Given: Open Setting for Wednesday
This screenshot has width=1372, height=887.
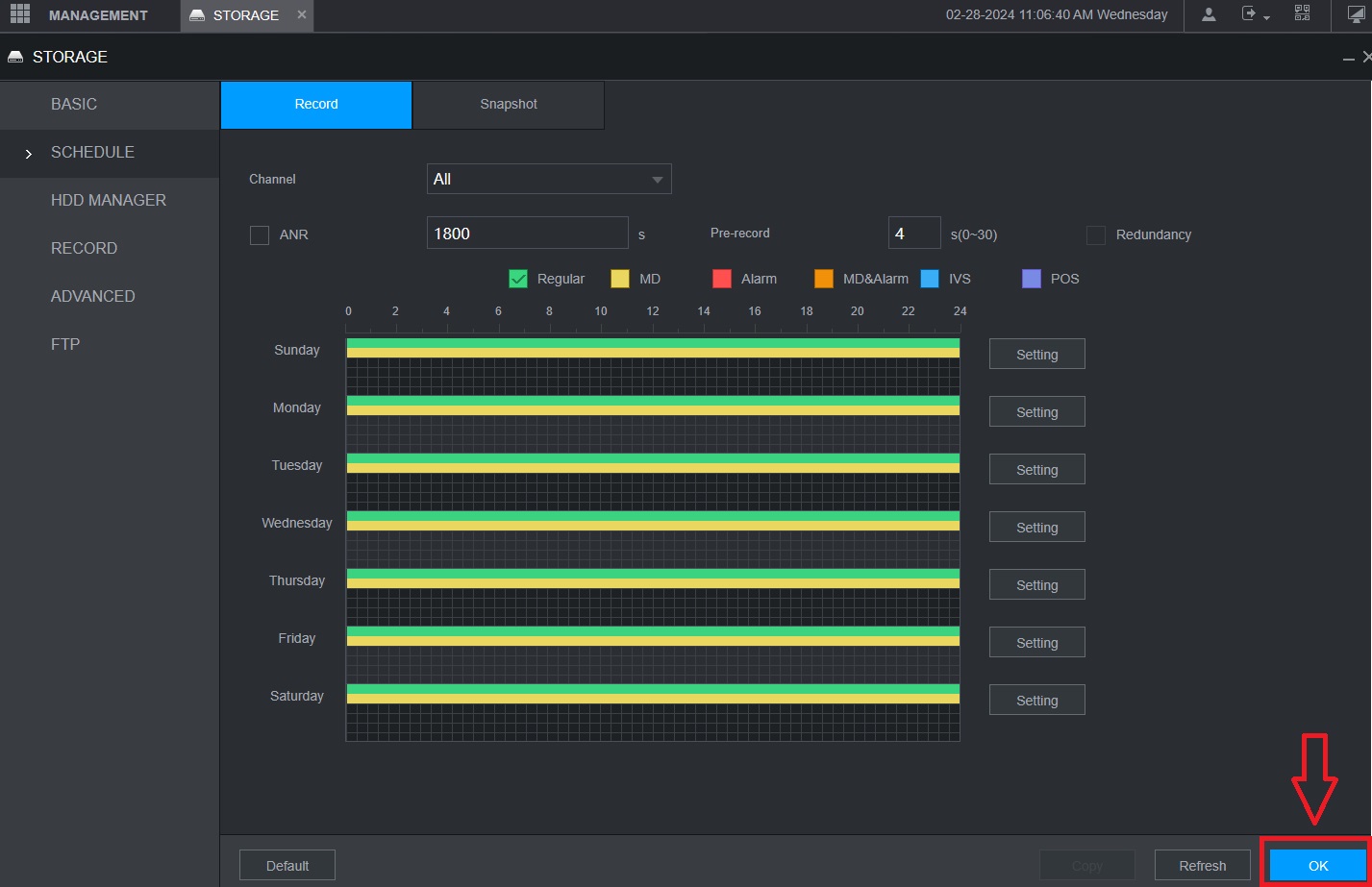Looking at the screenshot, I should click(1037, 527).
